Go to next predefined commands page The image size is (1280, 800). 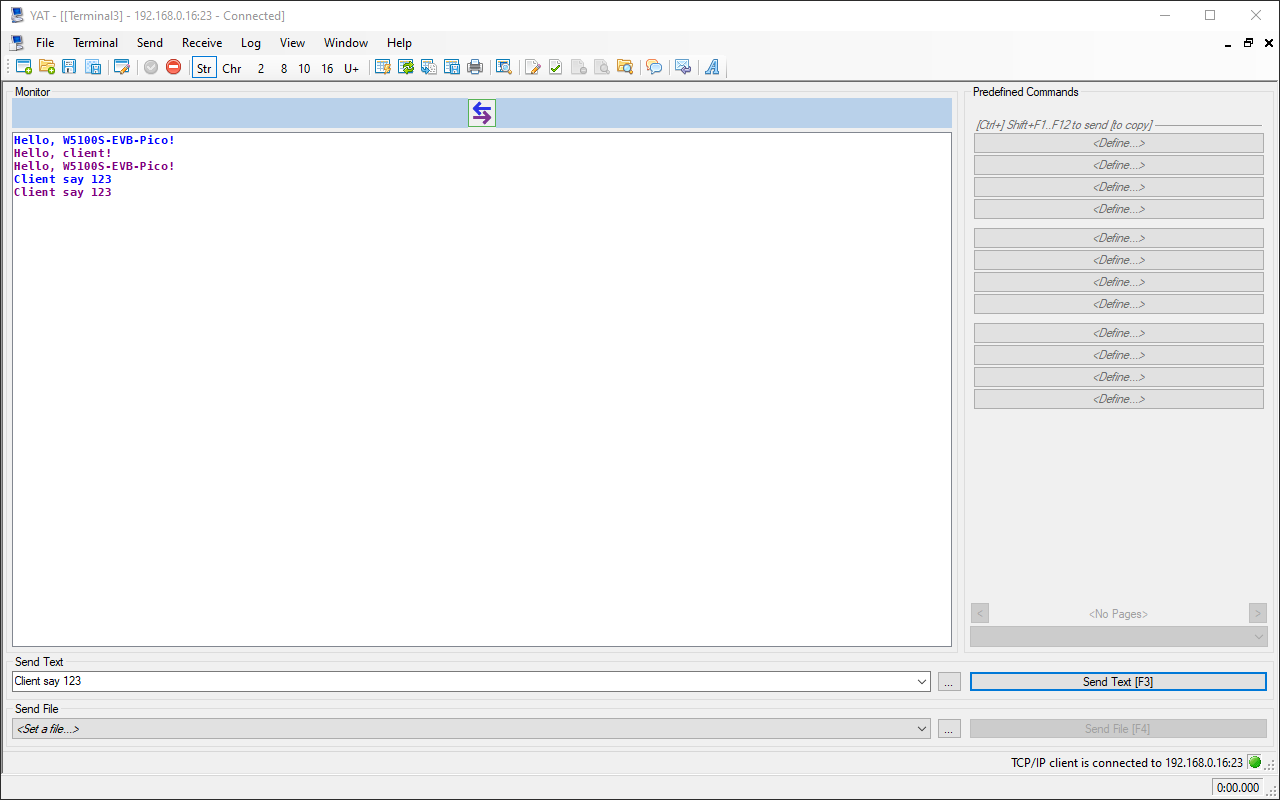point(1258,613)
